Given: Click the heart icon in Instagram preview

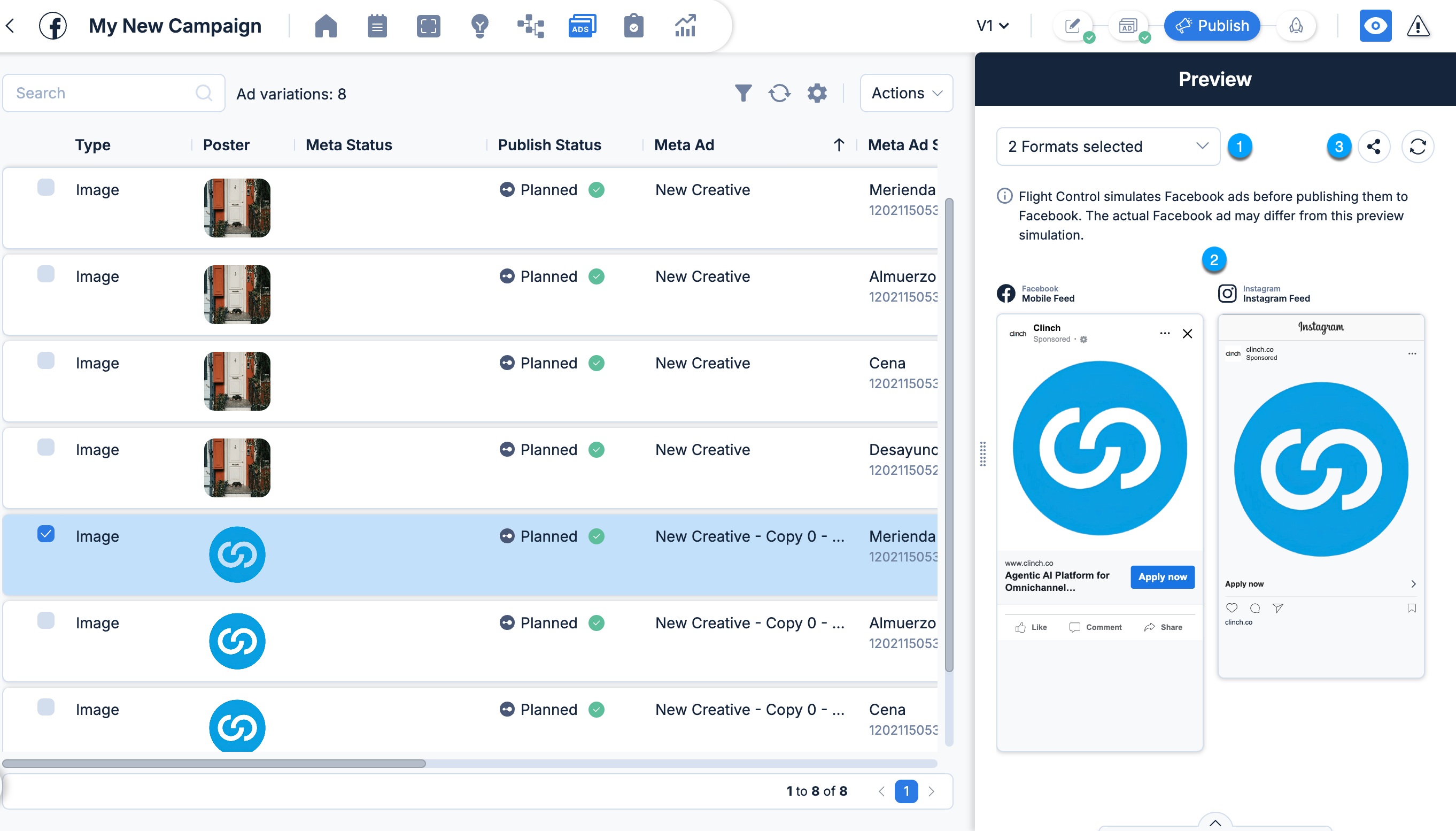Looking at the screenshot, I should pyautogui.click(x=1232, y=608).
